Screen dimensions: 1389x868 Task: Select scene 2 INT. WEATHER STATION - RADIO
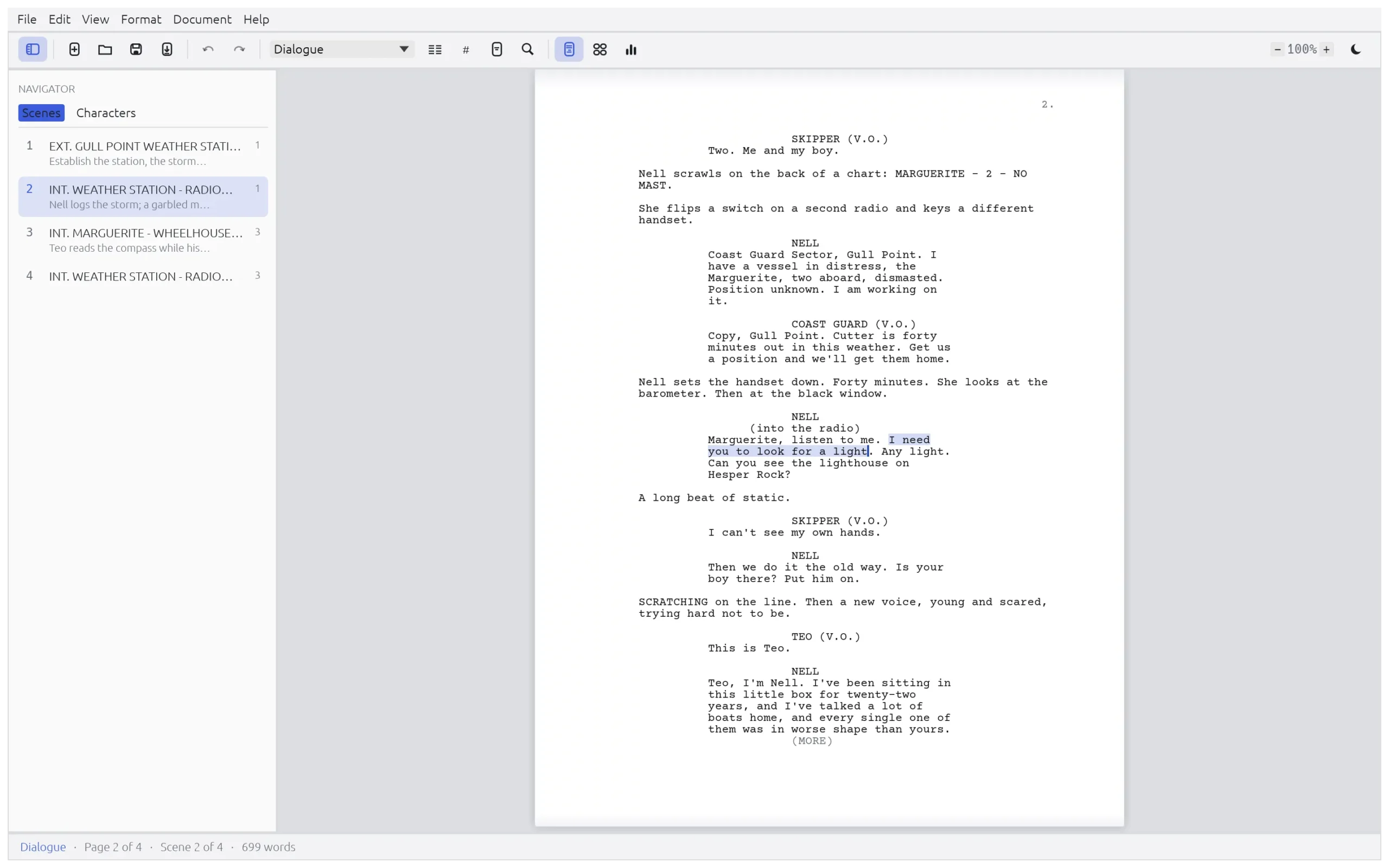pyautogui.click(x=143, y=196)
